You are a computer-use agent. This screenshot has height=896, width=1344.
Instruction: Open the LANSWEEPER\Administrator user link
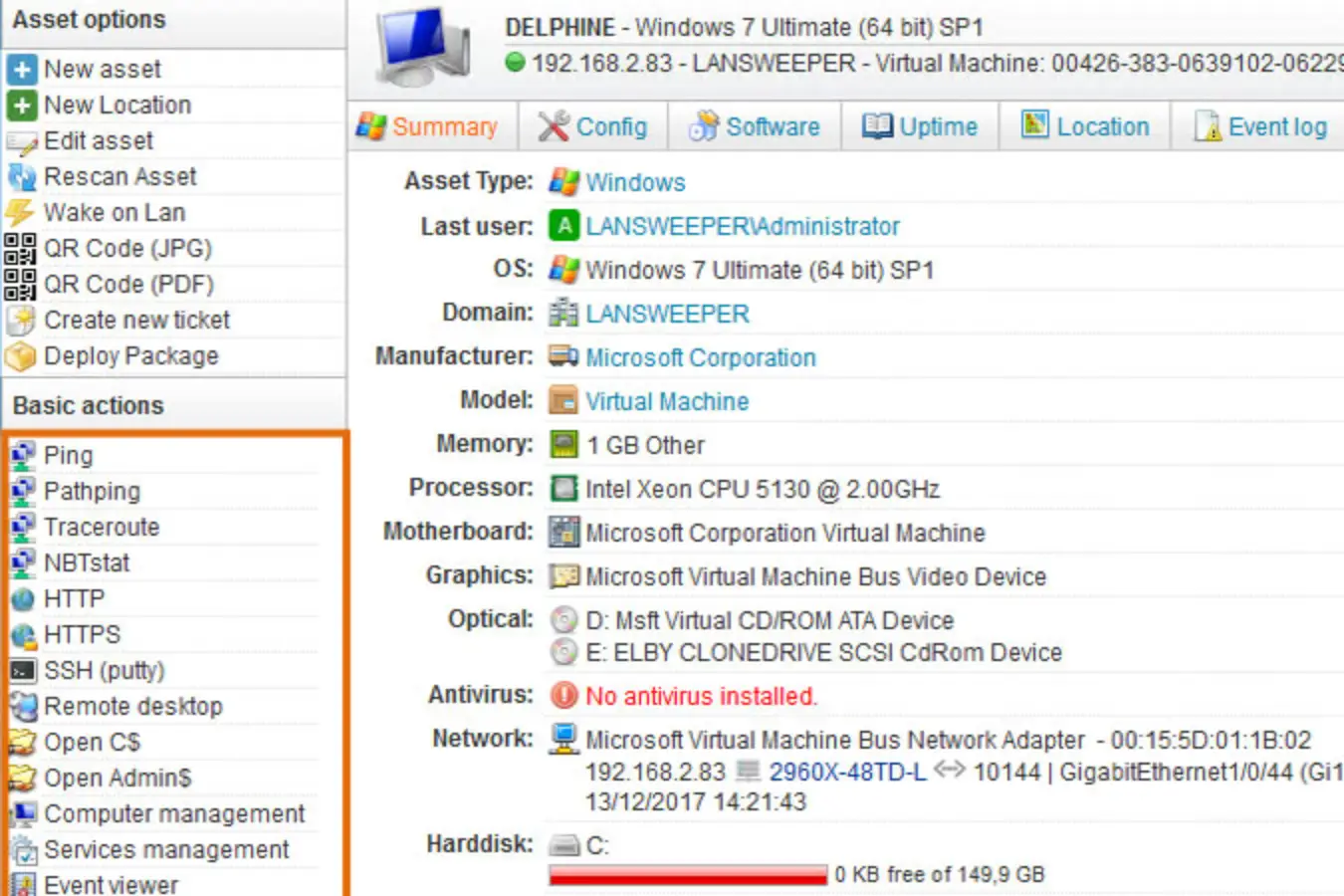tap(742, 227)
